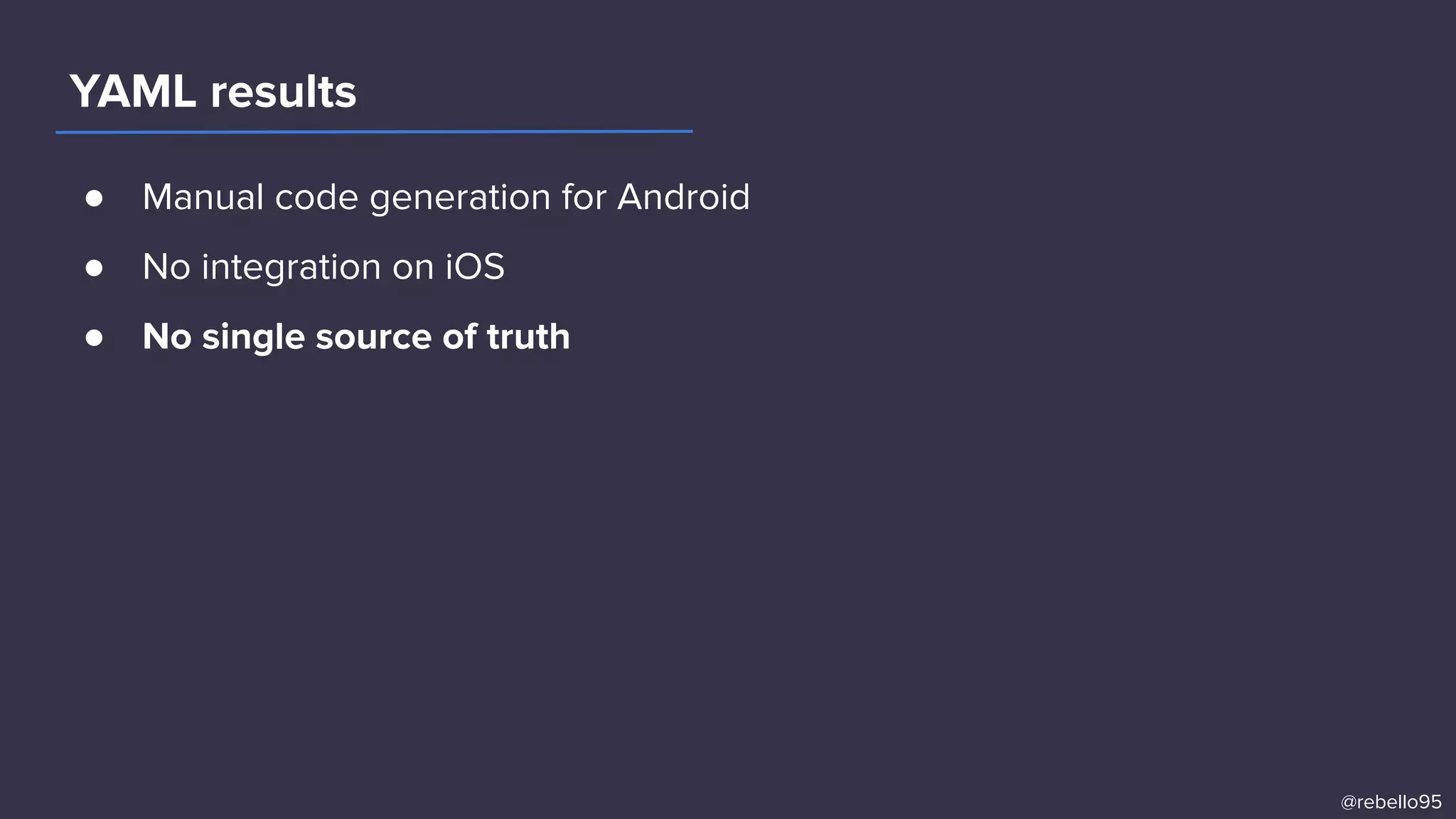The width and height of the screenshot is (1456, 819).
Task: Click the word "generation" in the first bullet
Action: point(460,198)
